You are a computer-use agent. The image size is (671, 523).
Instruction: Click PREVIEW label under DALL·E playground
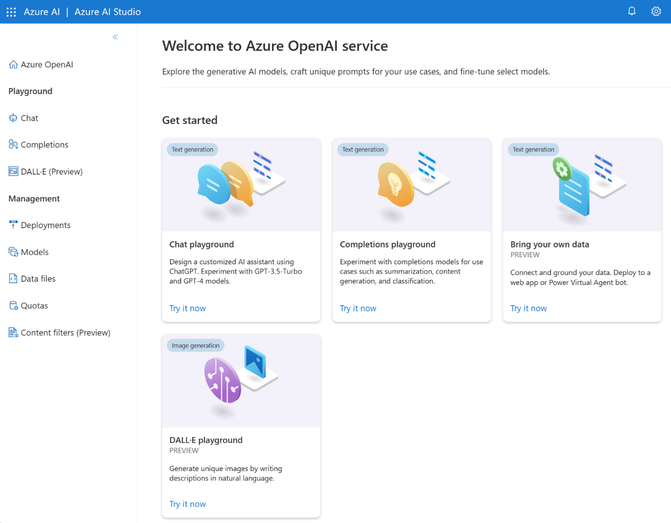(x=184, y=450)
